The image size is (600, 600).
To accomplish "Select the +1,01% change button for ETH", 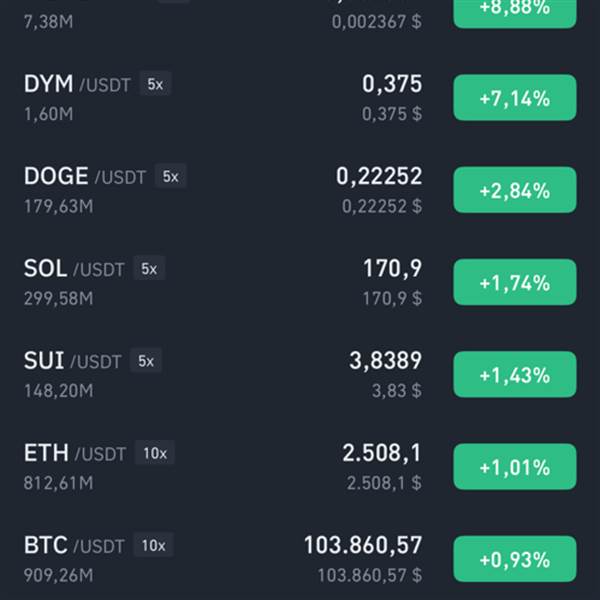I will [x=515, y=467].
